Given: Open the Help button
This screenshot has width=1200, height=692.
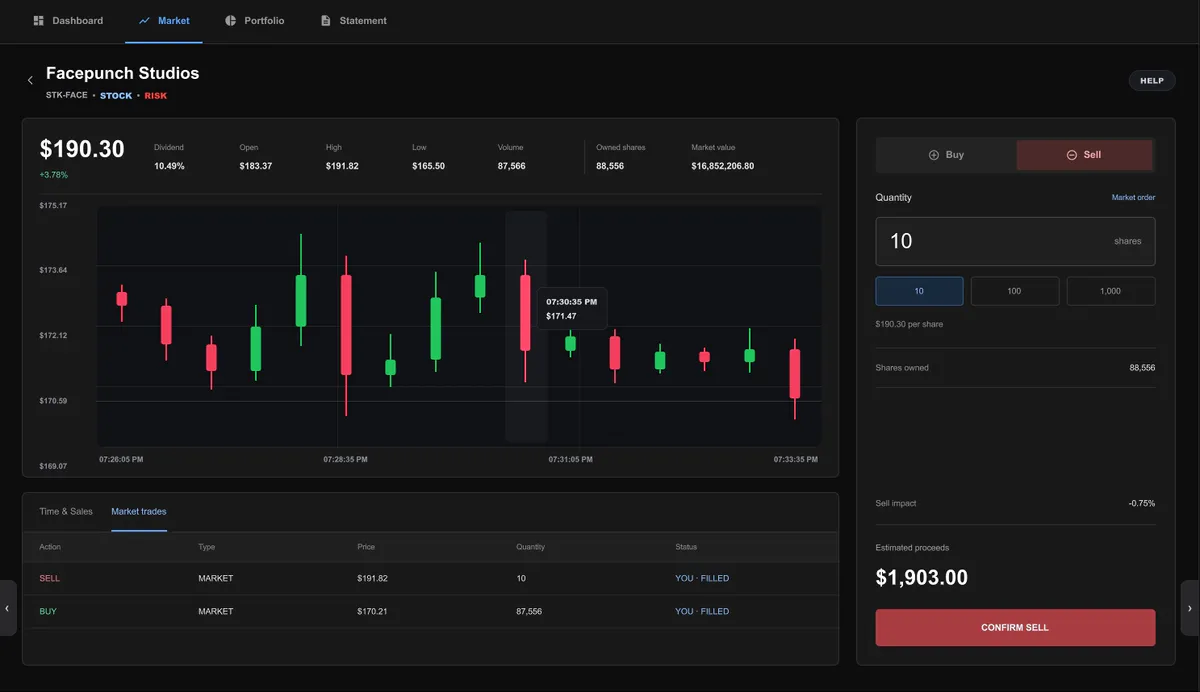Looking at the screenshot, I should click(x=1152, y=81).
